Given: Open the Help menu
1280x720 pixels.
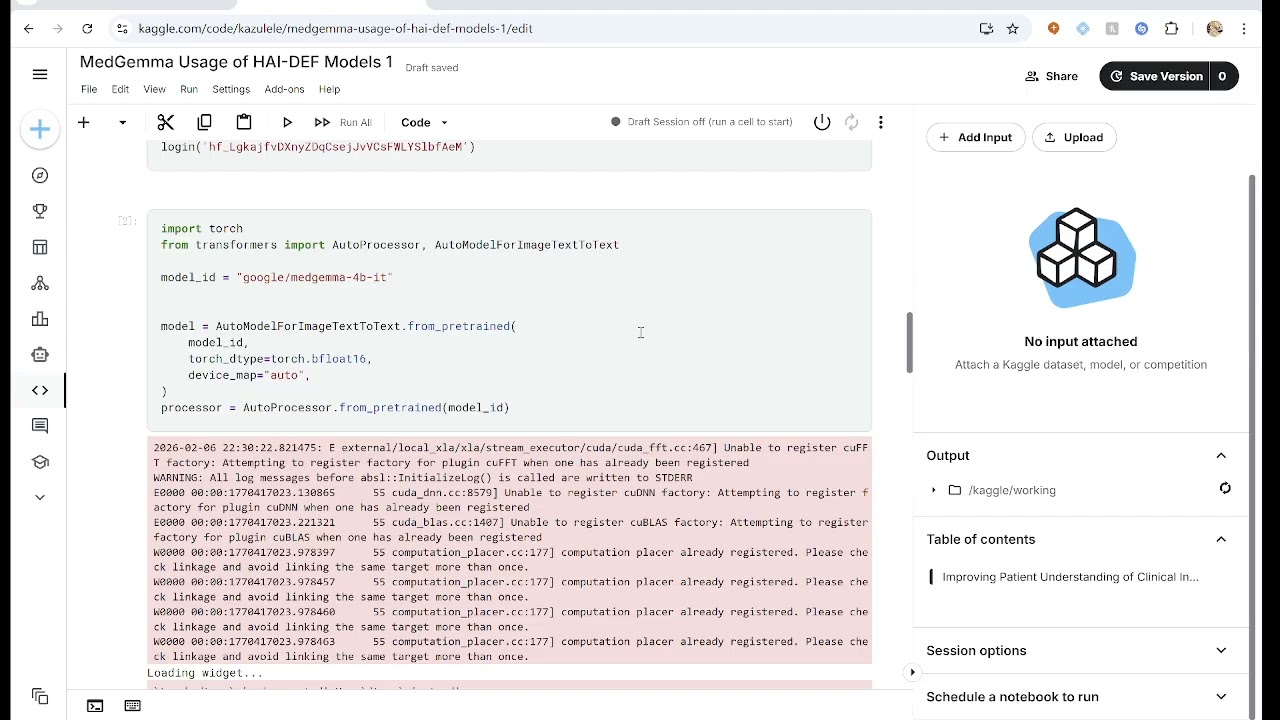Looking at the screenshot, I should [x=329, y=89].
